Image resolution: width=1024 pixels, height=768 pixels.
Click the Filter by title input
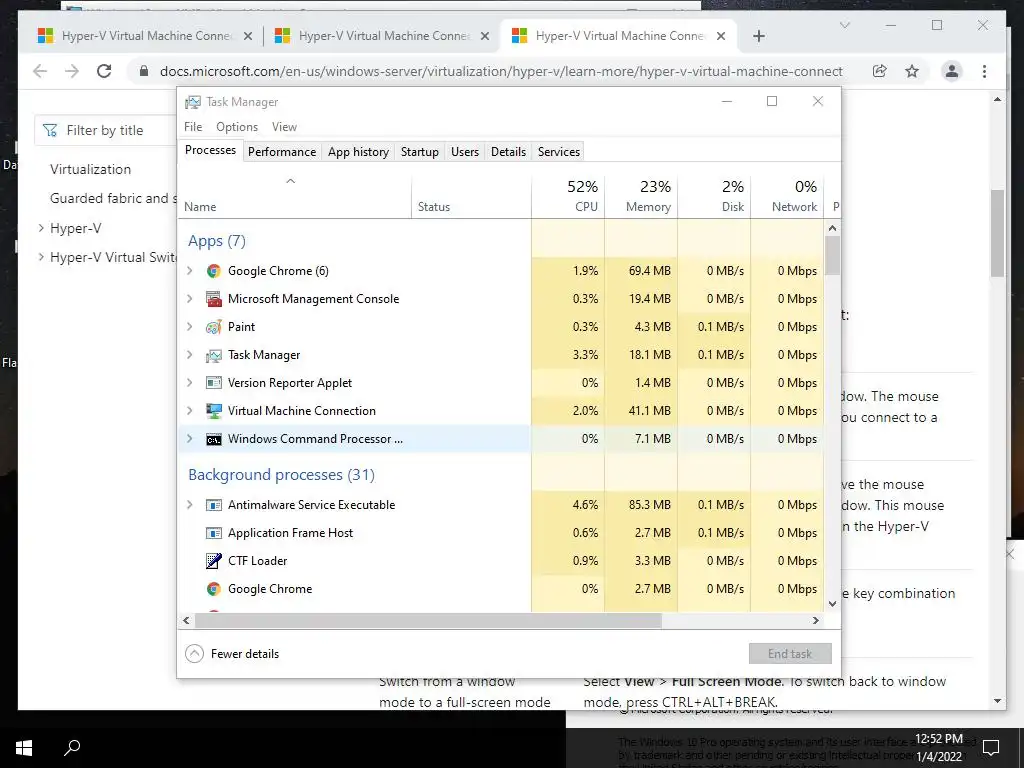[106, 131]
